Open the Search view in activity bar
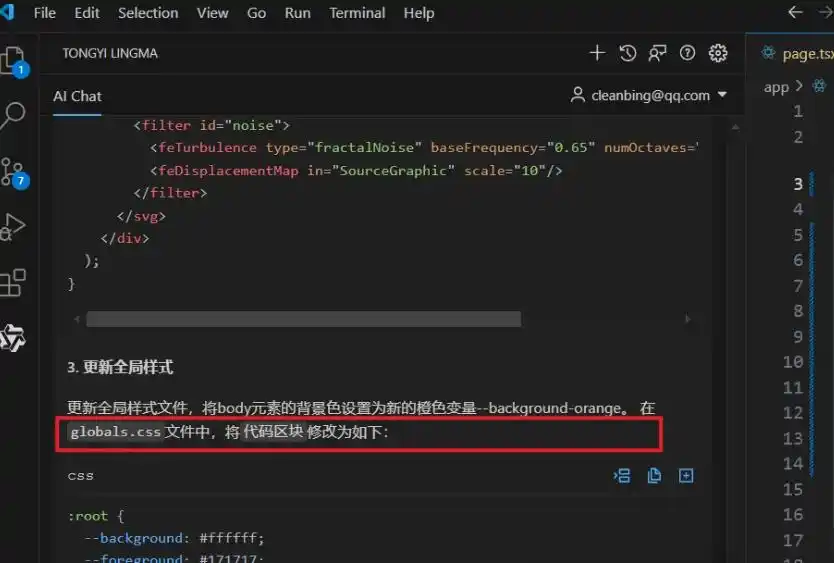This screenshot has width=834, height=563. pos(13,115)
